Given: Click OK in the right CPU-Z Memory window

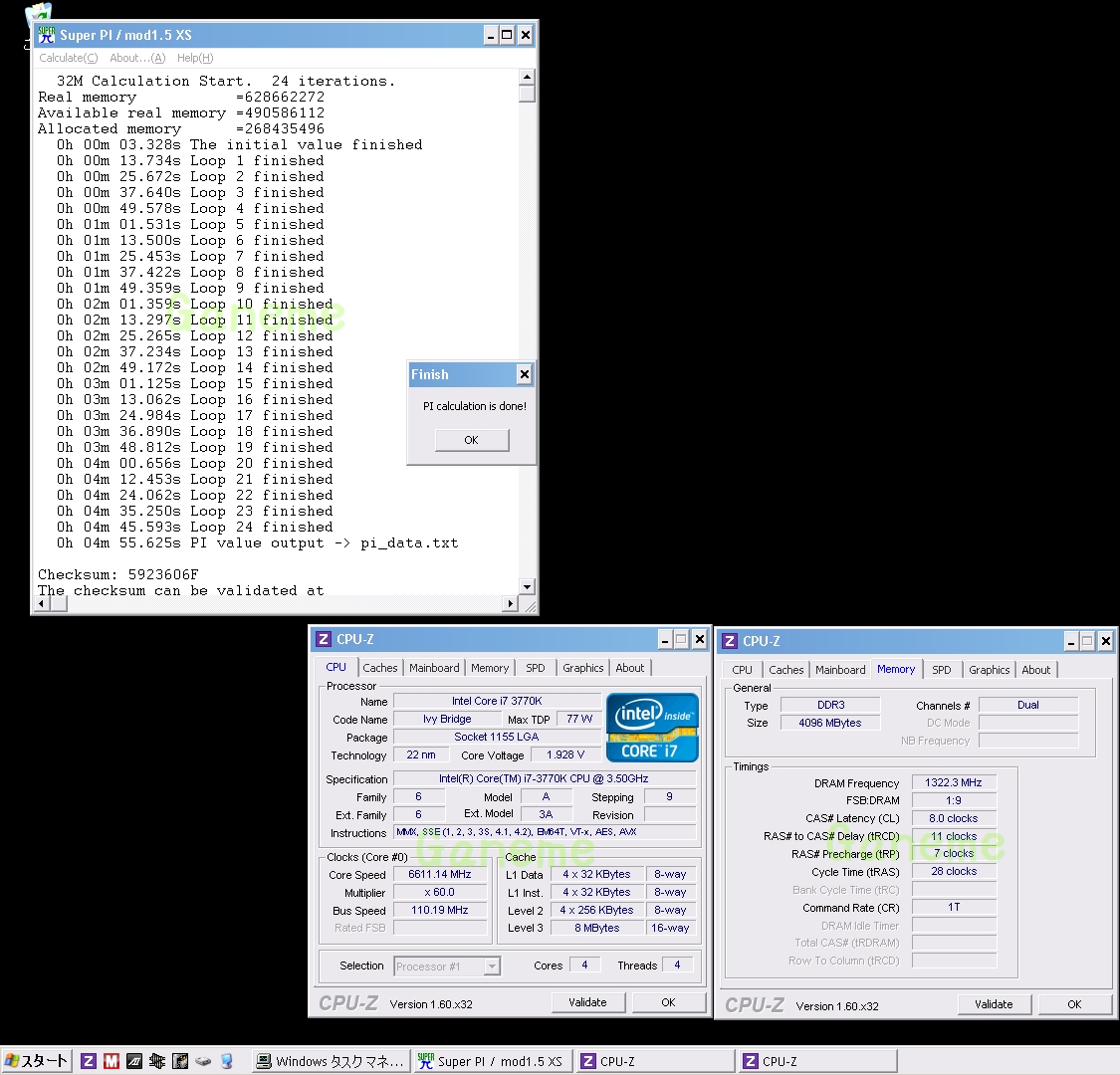Looking at the screenshot, I should click(1074, 1004).
